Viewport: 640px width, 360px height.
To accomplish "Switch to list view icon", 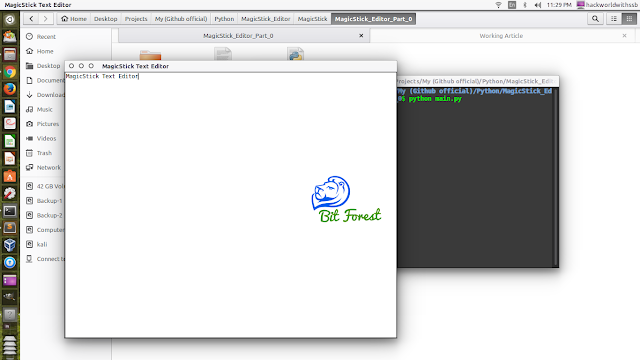I will 614,19.
